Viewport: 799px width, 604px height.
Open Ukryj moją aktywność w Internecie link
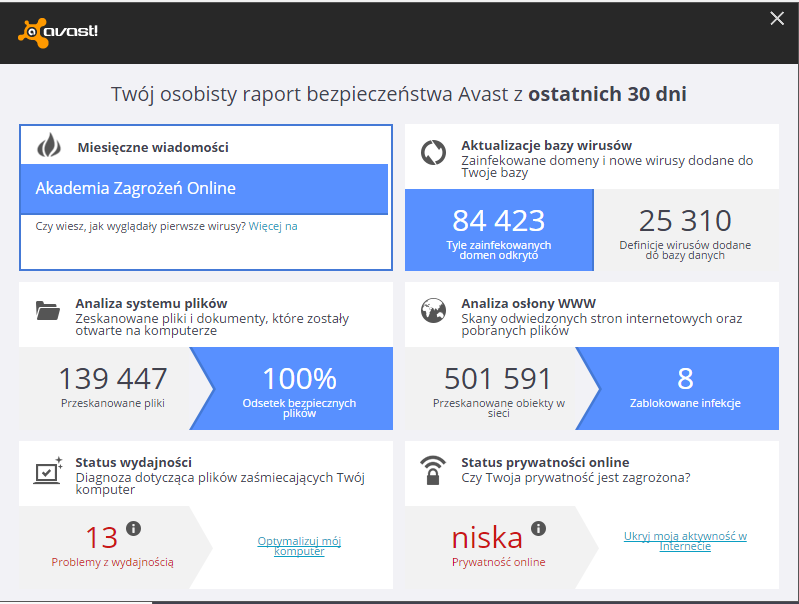tap(685, 541)
